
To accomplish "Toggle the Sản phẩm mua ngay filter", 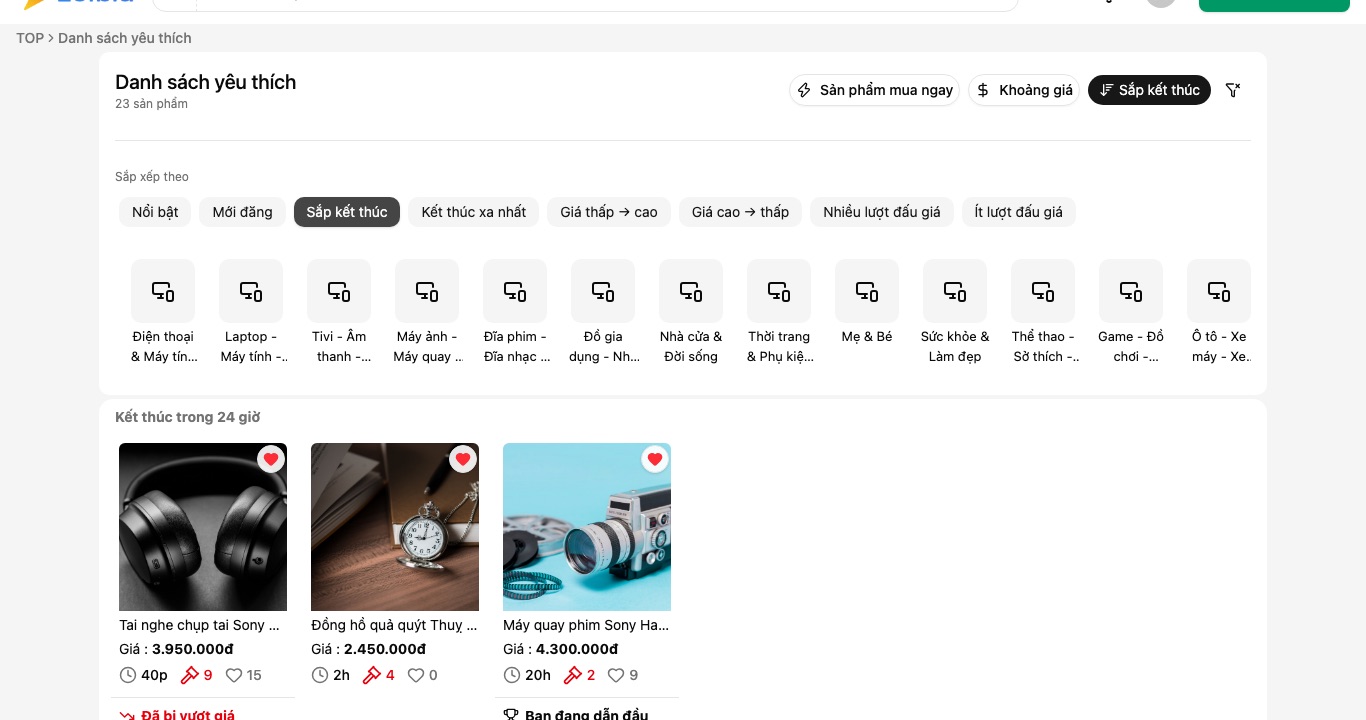I will (875, 90).
